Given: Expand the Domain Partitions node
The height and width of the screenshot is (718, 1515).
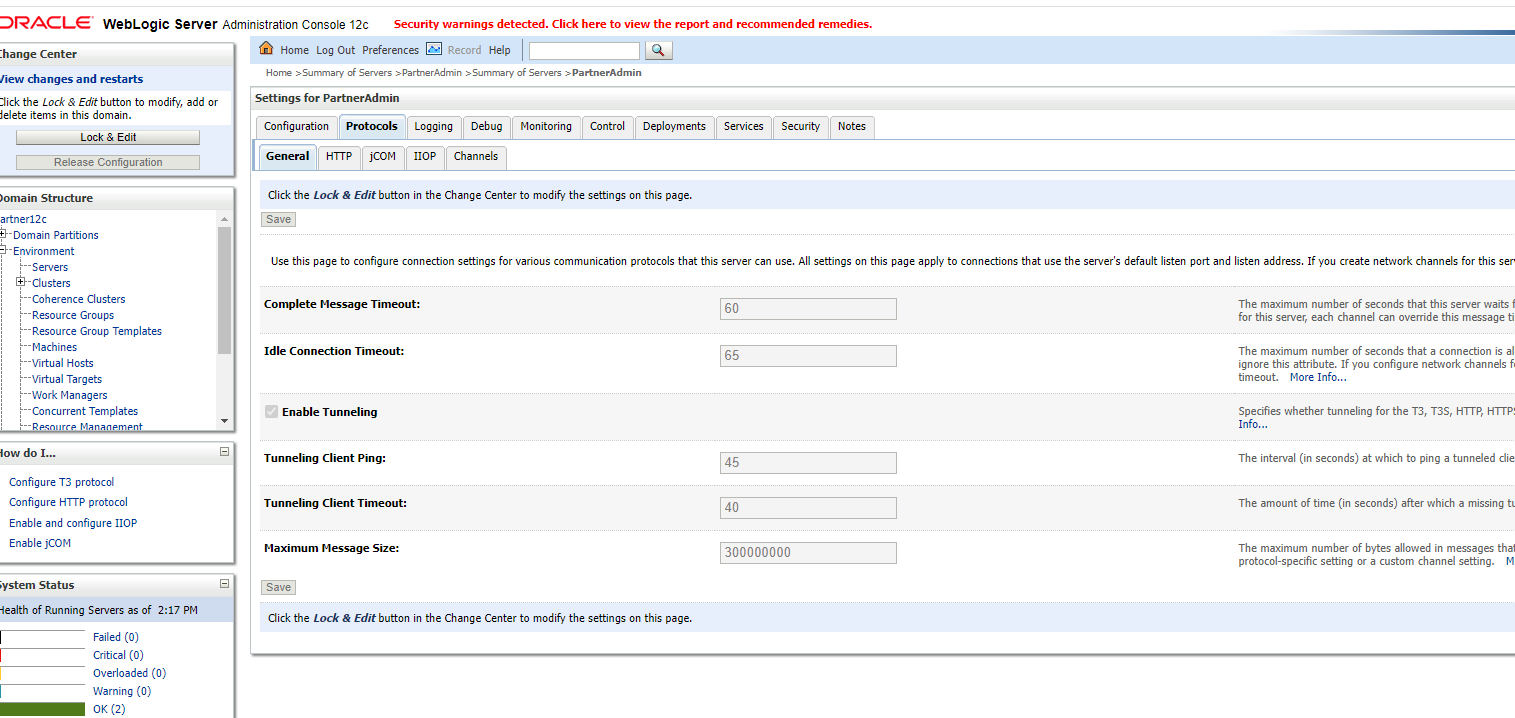Looking at the screenshot, I should click(x=4, y=235).
